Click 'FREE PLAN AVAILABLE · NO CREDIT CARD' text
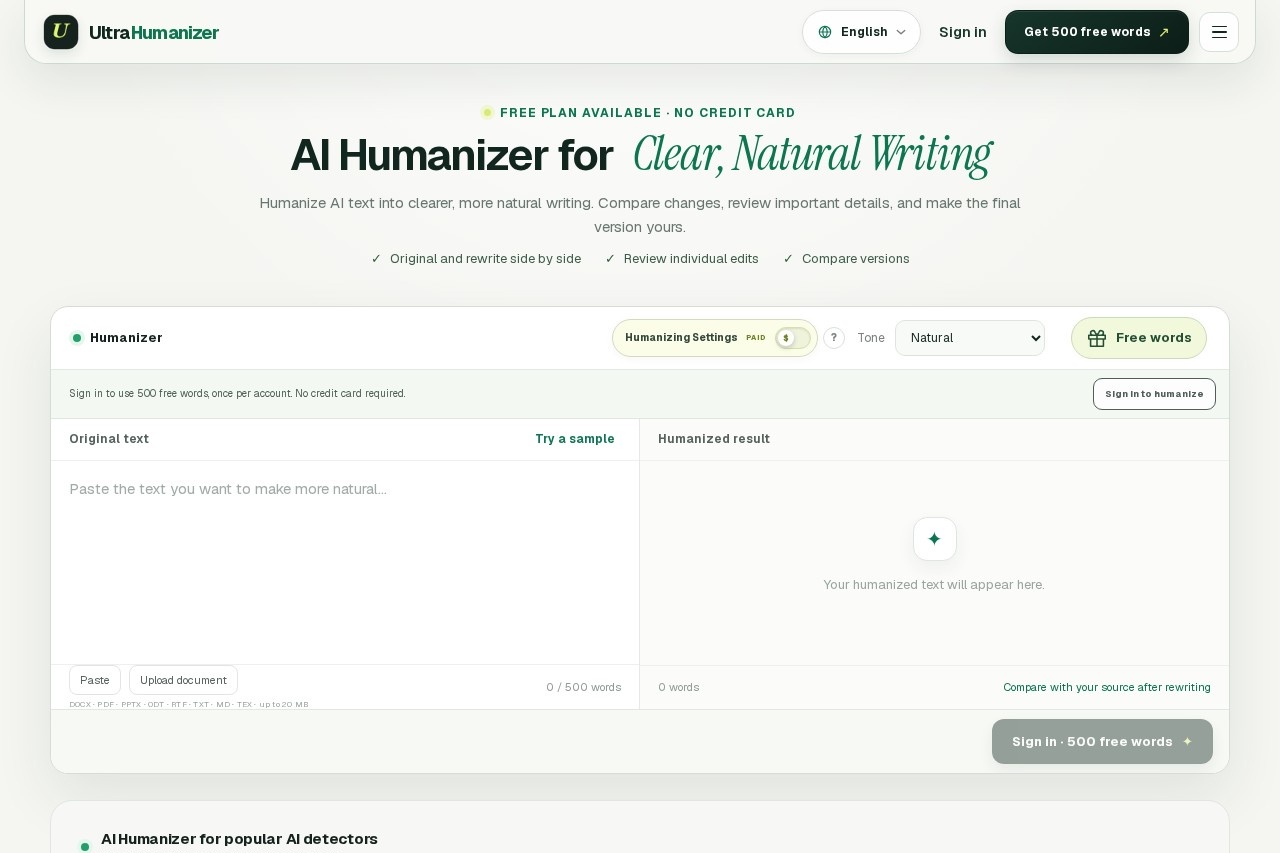The height and width of the screenshot is (853, 1280). pyautogui.click(x=648, y=113)
